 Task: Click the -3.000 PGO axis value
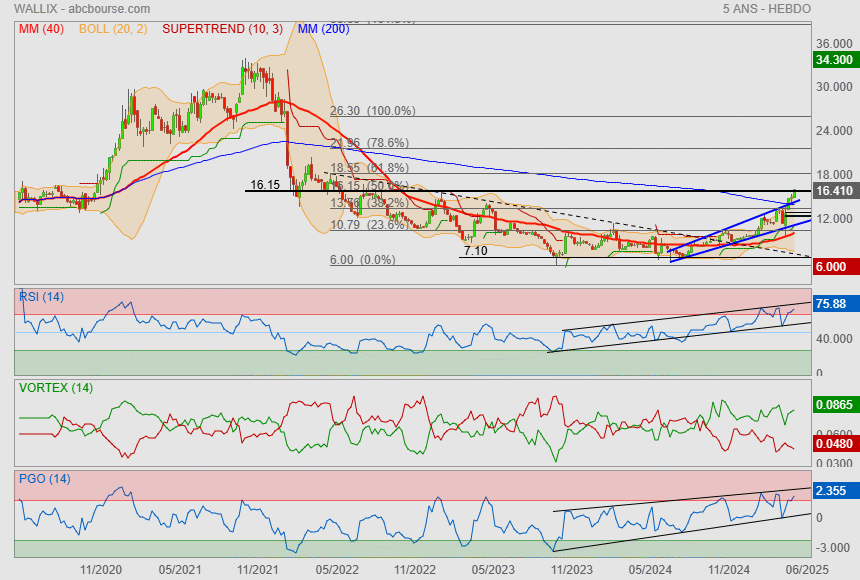pos(834,548)
